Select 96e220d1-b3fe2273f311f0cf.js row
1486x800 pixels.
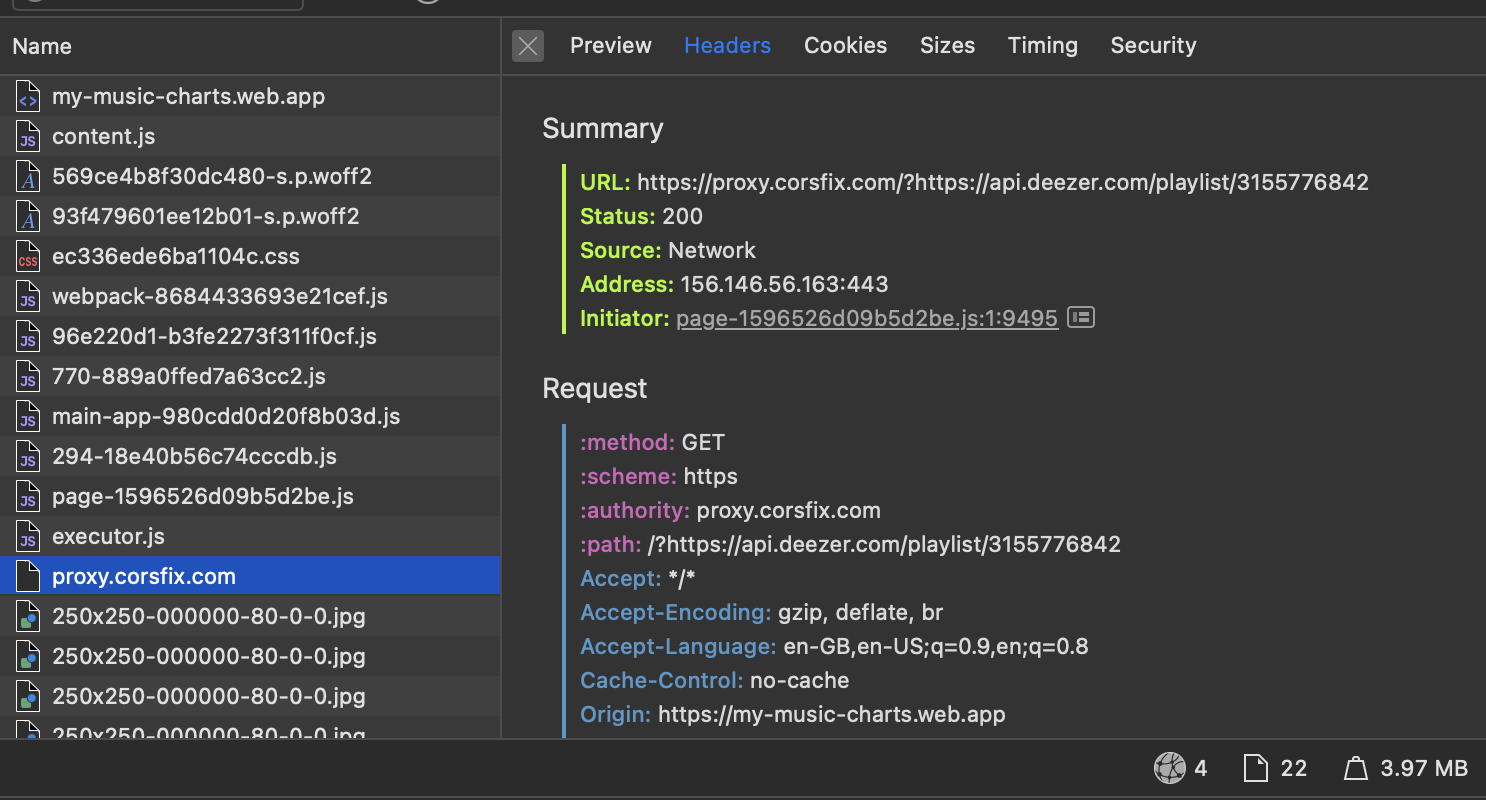250,337
